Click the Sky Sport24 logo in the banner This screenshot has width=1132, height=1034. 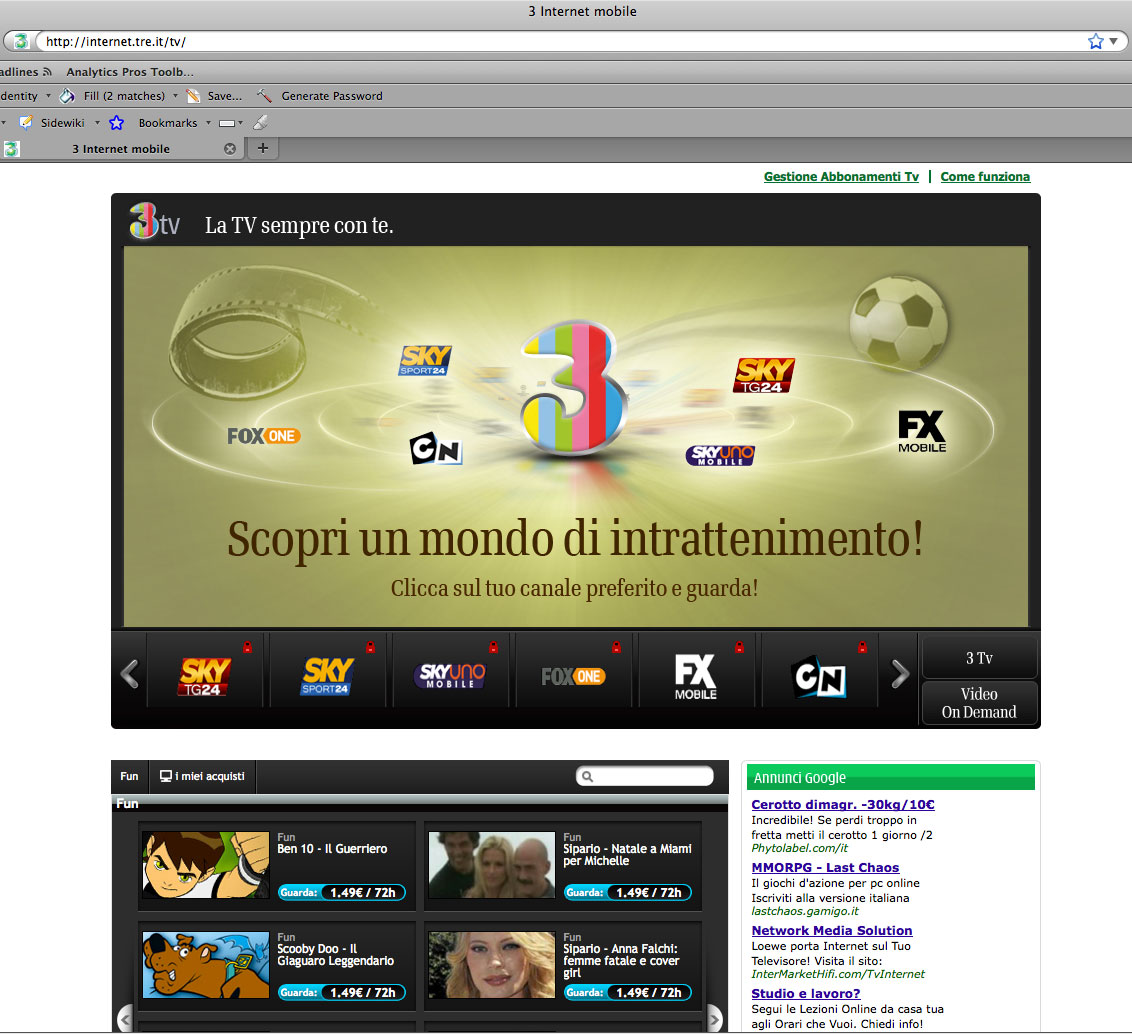point(425,360)
